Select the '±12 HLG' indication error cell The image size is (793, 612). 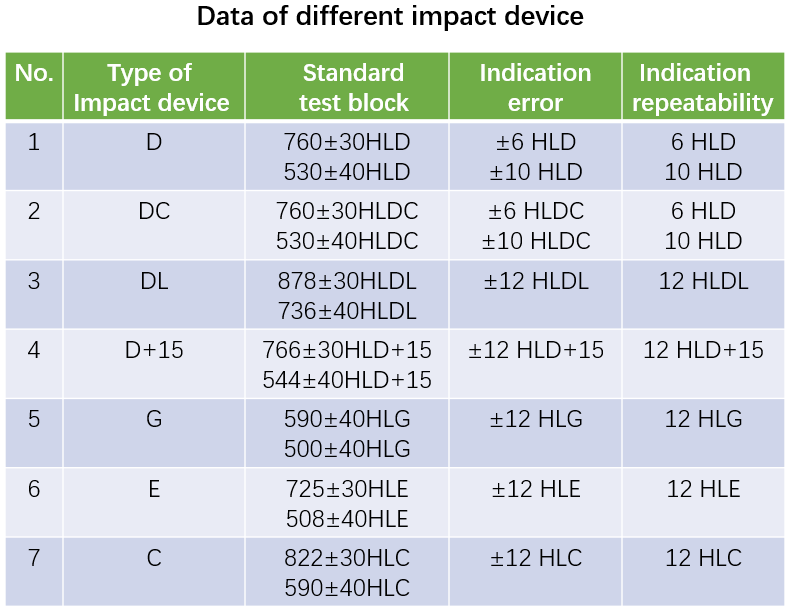(x=536, y=419)
